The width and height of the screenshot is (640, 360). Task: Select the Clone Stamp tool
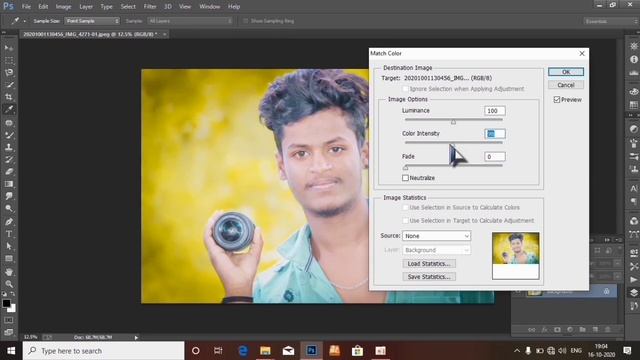click(9, 147)
